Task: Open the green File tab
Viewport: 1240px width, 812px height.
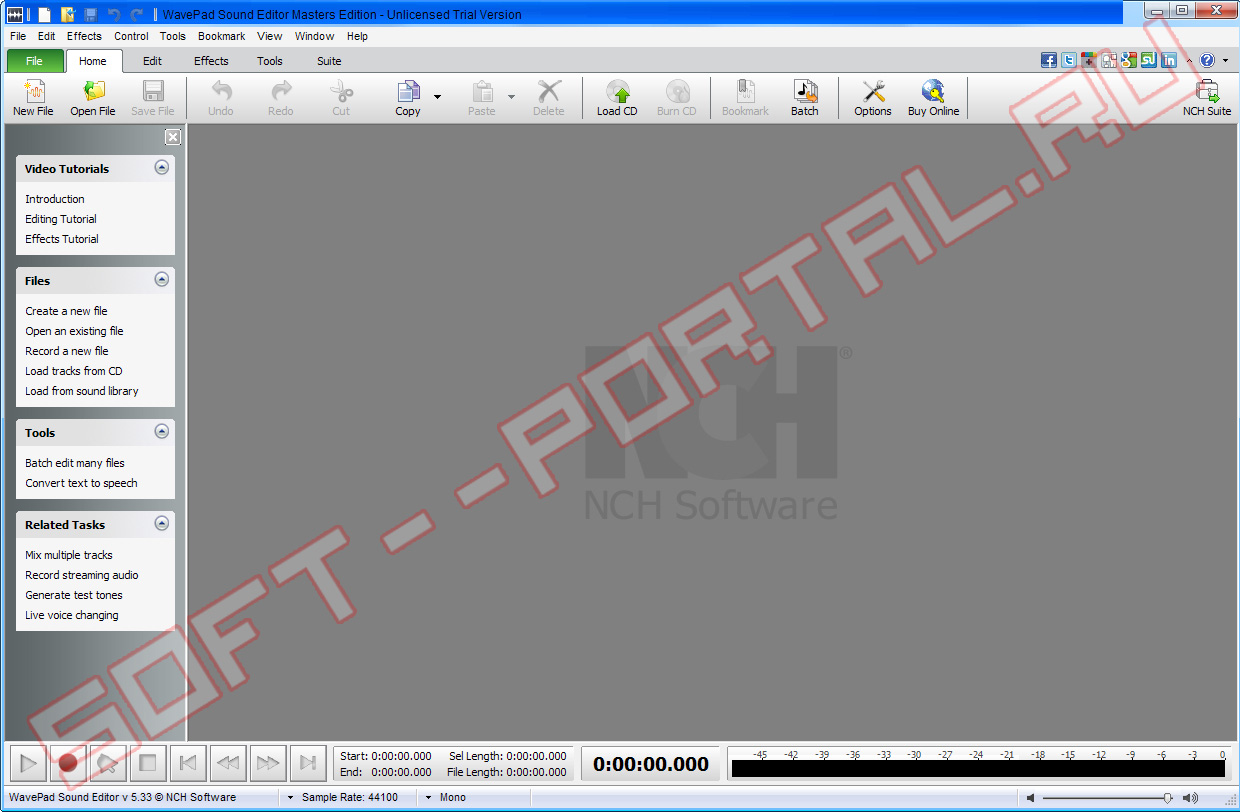Action: click(x=35, y=61)
